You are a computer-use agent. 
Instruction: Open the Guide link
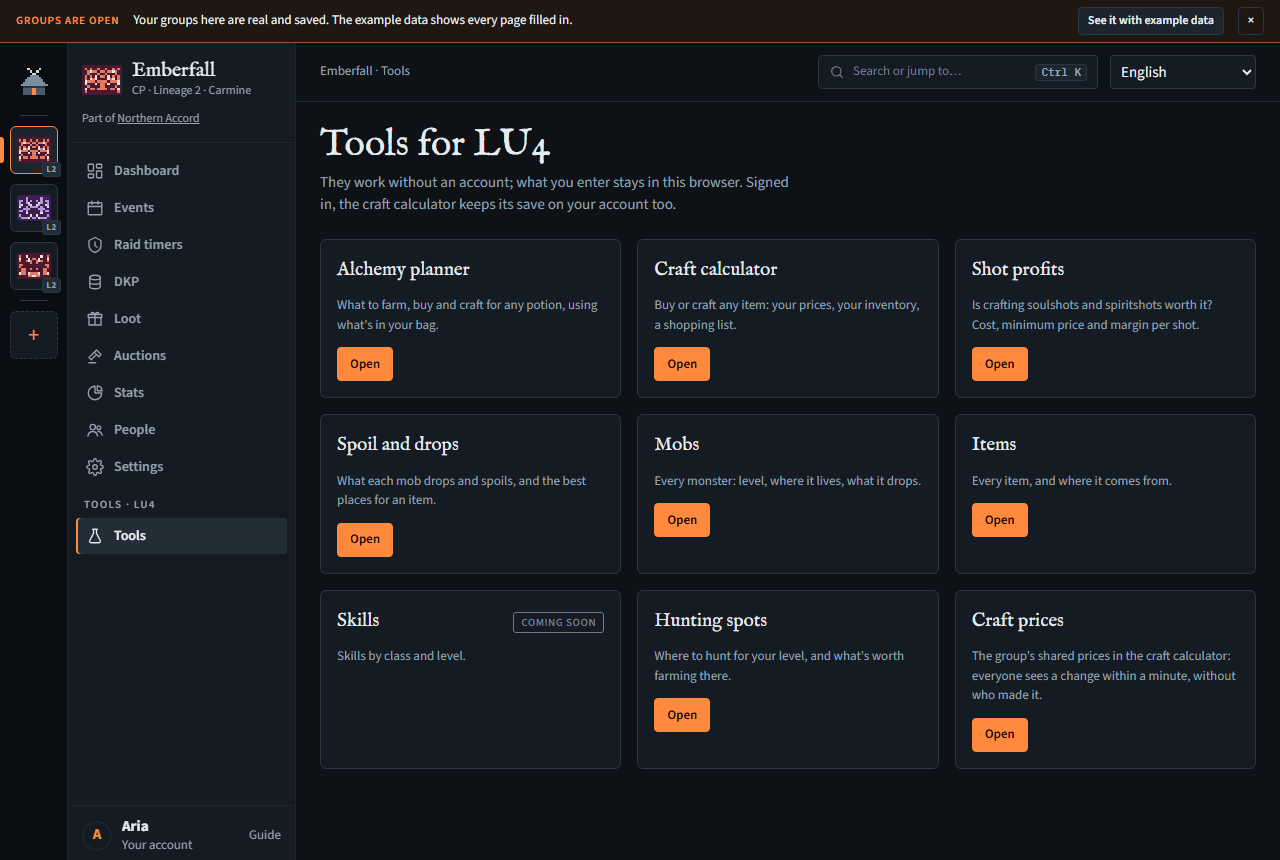(x=265, y=835)
